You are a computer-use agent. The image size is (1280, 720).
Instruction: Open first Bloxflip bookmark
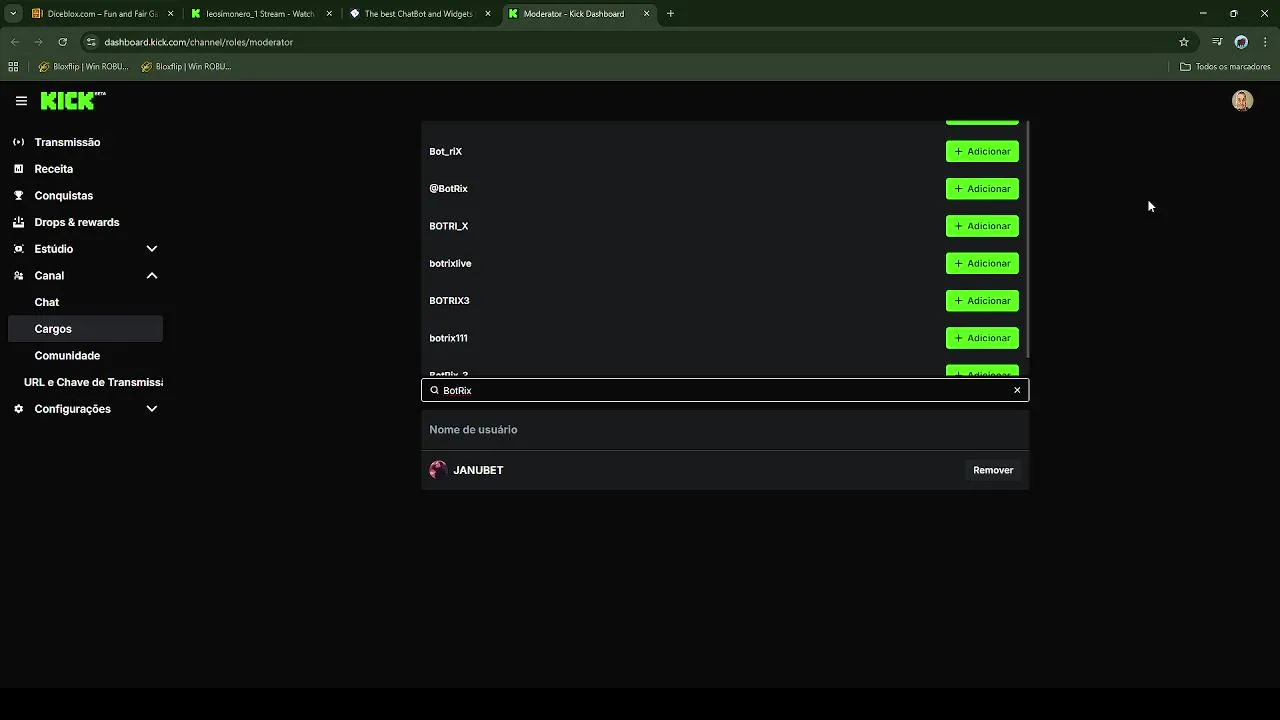85,67
